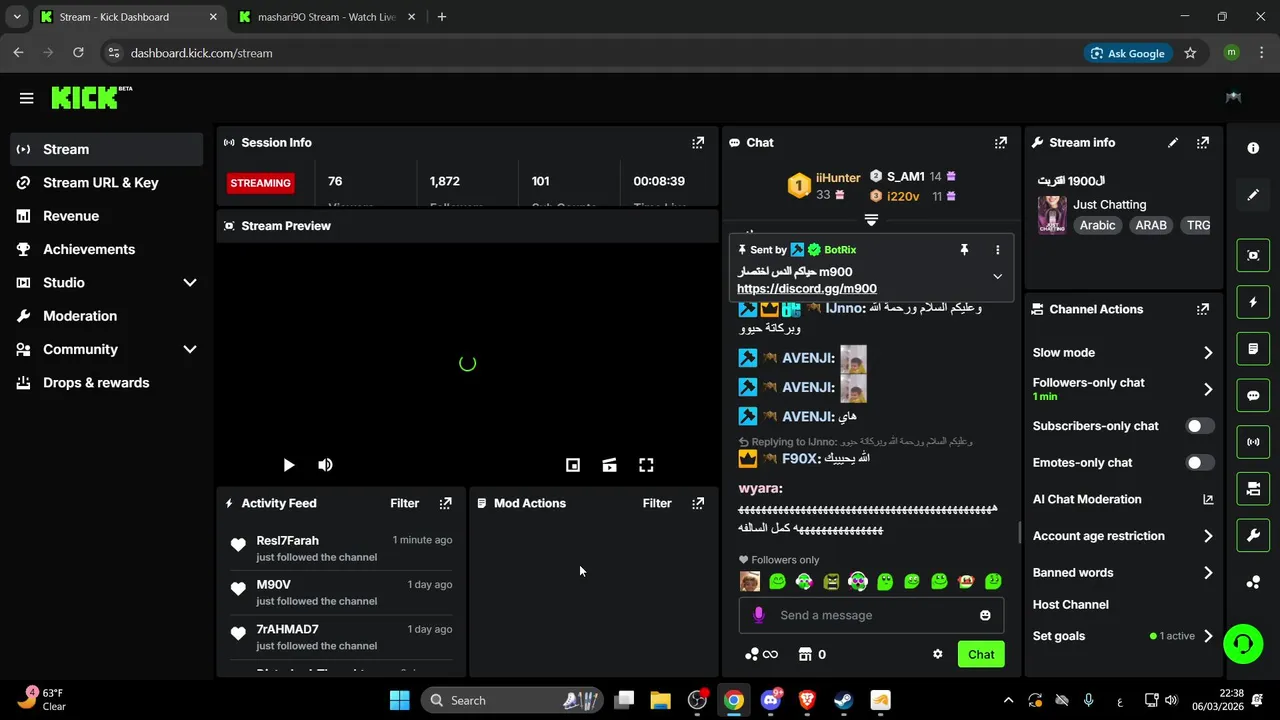Image resolution: width=1280 pixels, height=720 pixels.
Task: Open Stream URL & Key page
Action: (106, 183)
